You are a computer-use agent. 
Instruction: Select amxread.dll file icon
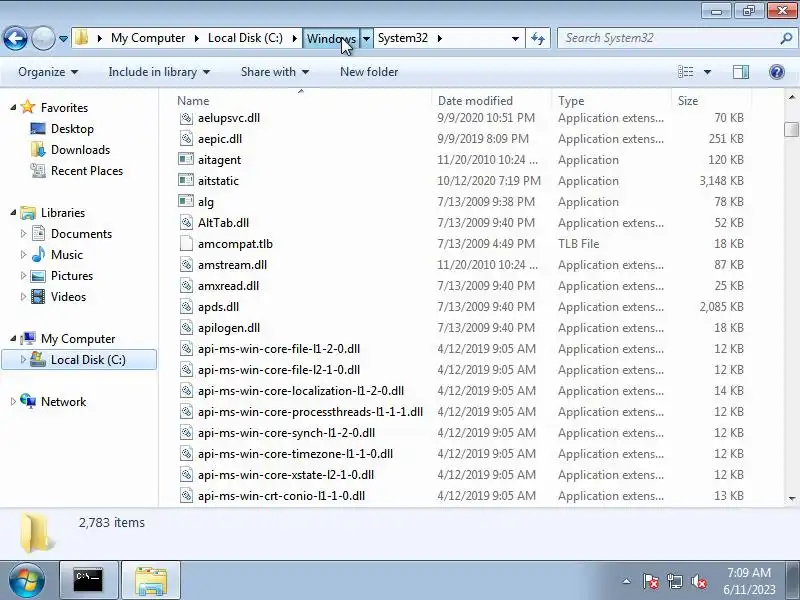[186, 285]
